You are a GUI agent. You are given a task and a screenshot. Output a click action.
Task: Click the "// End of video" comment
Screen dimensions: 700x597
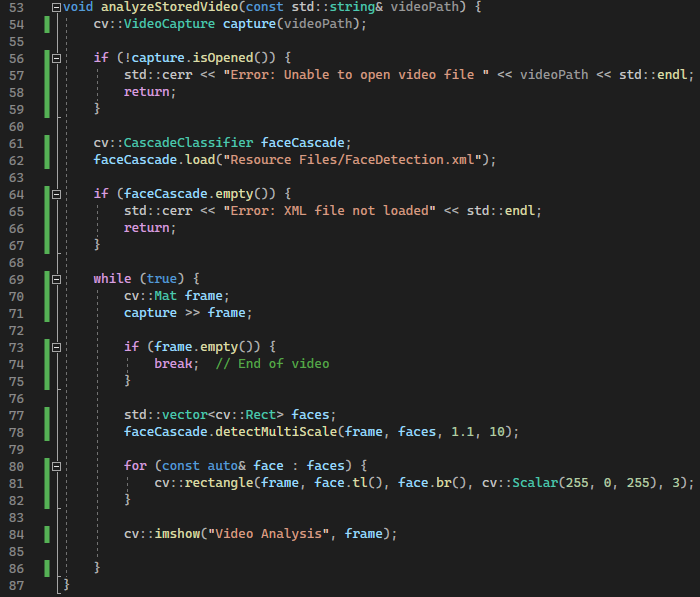(x=272, y=363)
